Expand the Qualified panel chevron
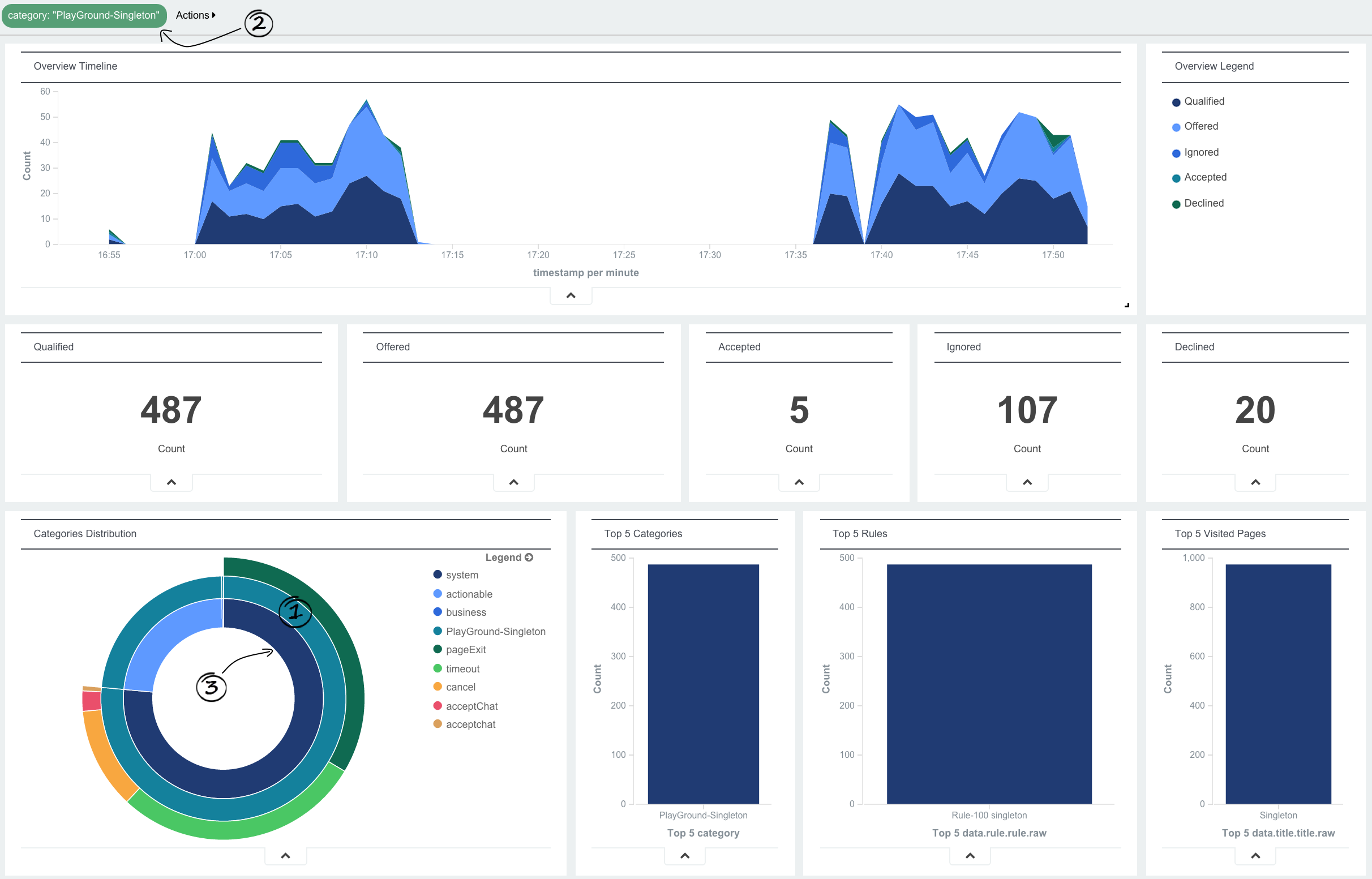This screenshot has width=1372, height=879. click(x=171, y=482)
